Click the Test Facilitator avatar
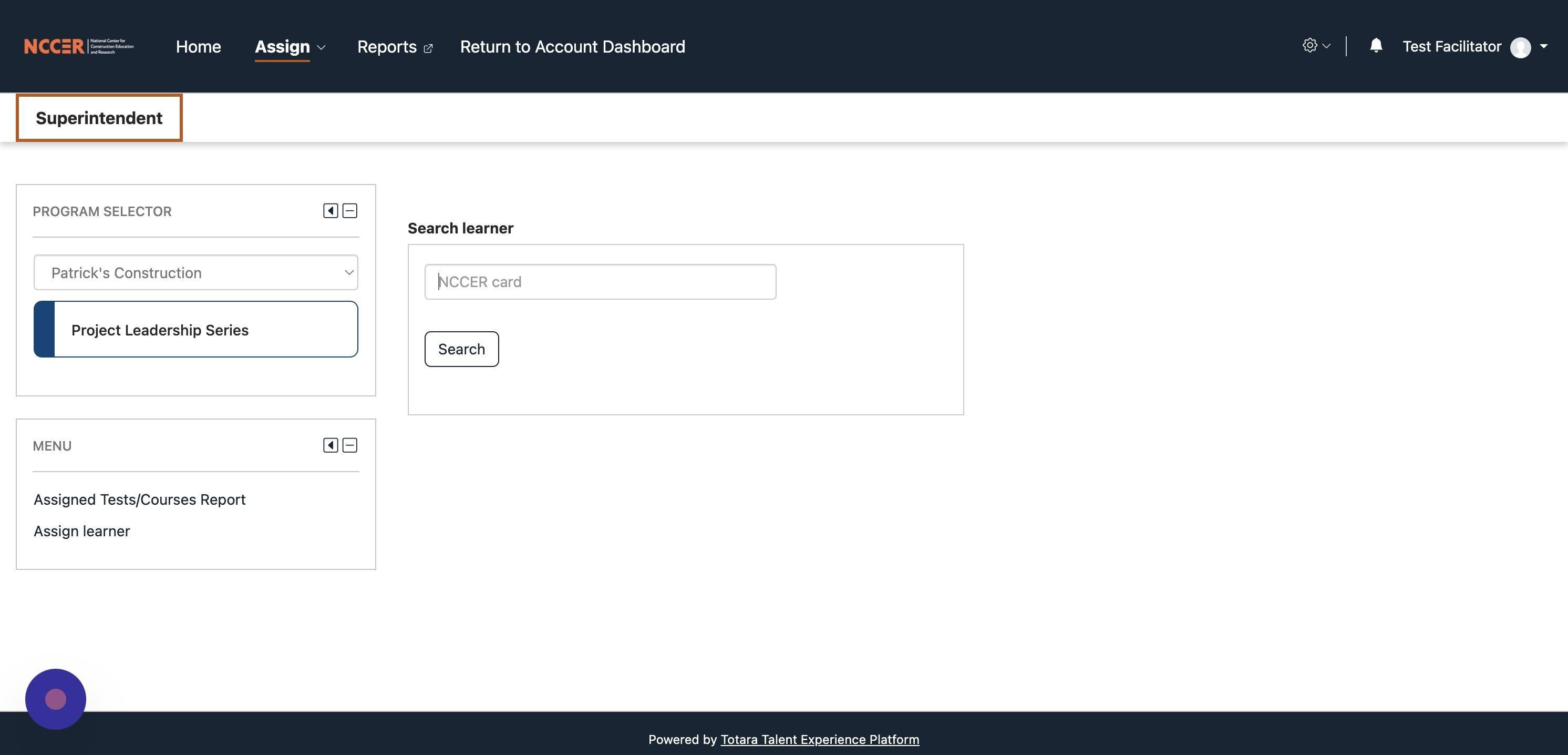Viewport: 1568px width, 755px height. [x=1520, y=47]
